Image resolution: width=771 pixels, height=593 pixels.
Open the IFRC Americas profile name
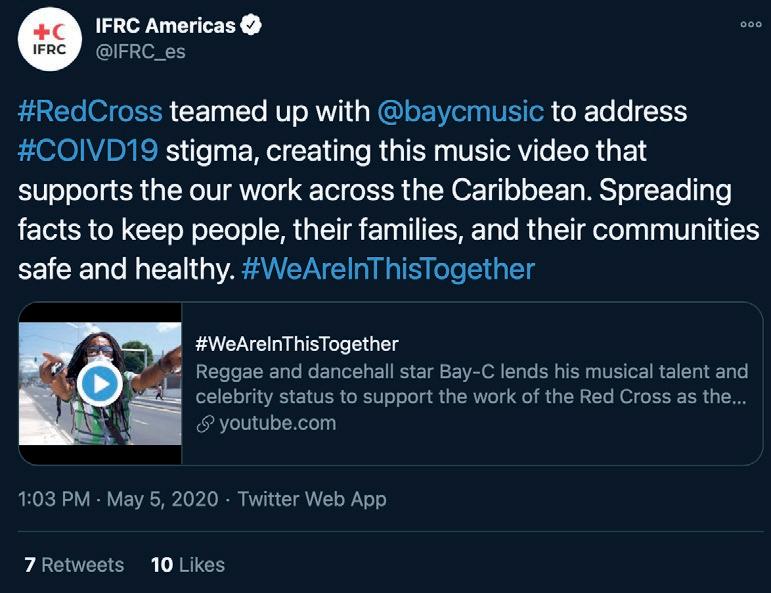point(165,26)
